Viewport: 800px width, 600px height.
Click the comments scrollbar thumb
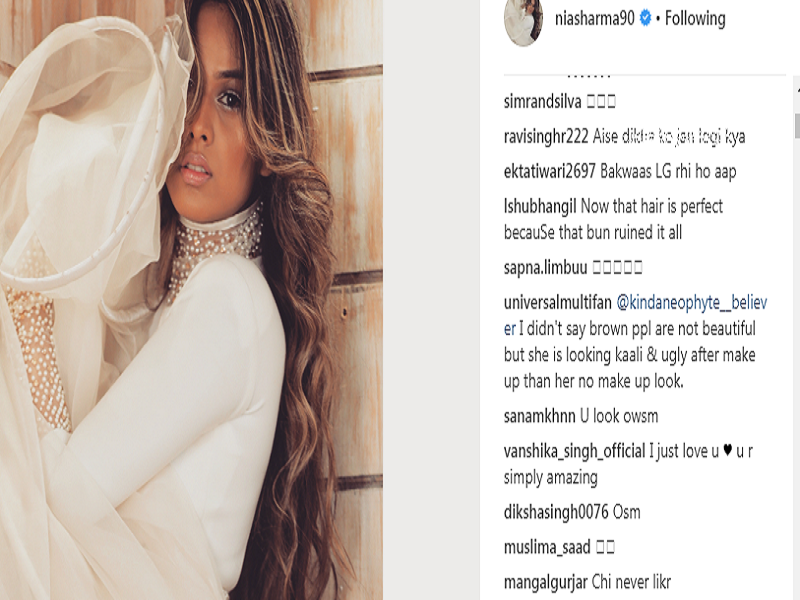coord(797,126)
